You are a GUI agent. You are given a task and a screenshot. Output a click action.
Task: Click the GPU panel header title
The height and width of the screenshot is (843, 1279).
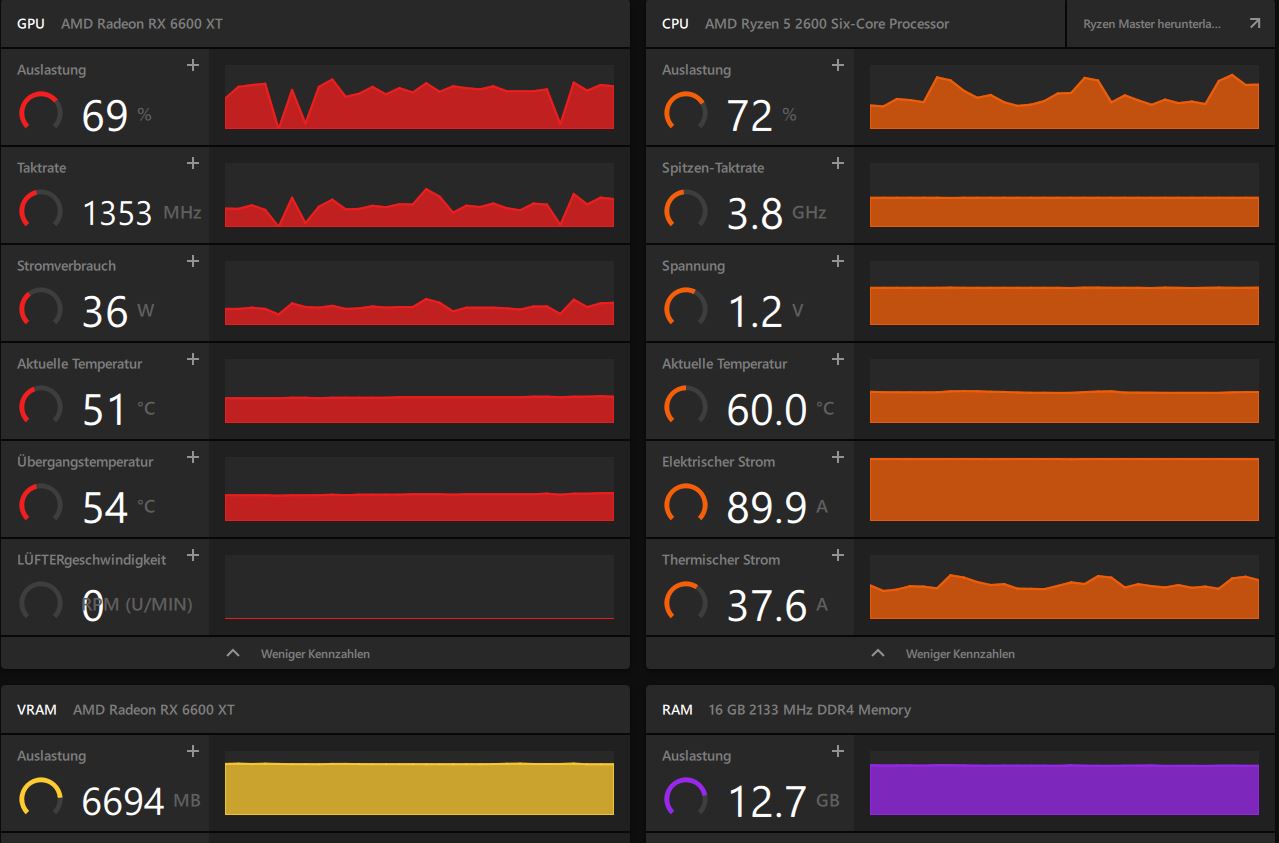coord(31,23)
